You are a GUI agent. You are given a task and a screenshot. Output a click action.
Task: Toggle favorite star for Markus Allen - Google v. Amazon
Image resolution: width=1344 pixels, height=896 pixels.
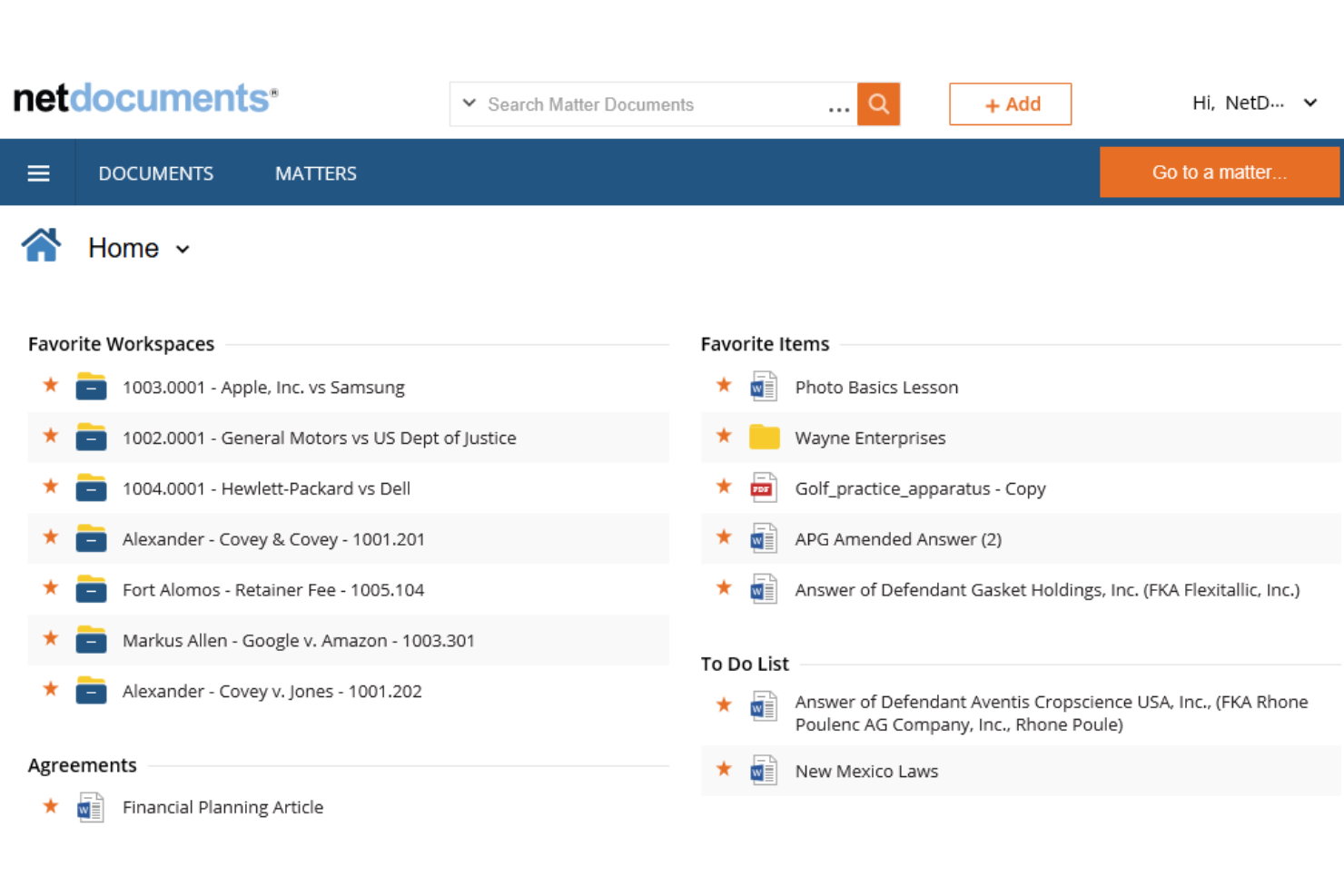pyautogui.click(x=51, y=639)
